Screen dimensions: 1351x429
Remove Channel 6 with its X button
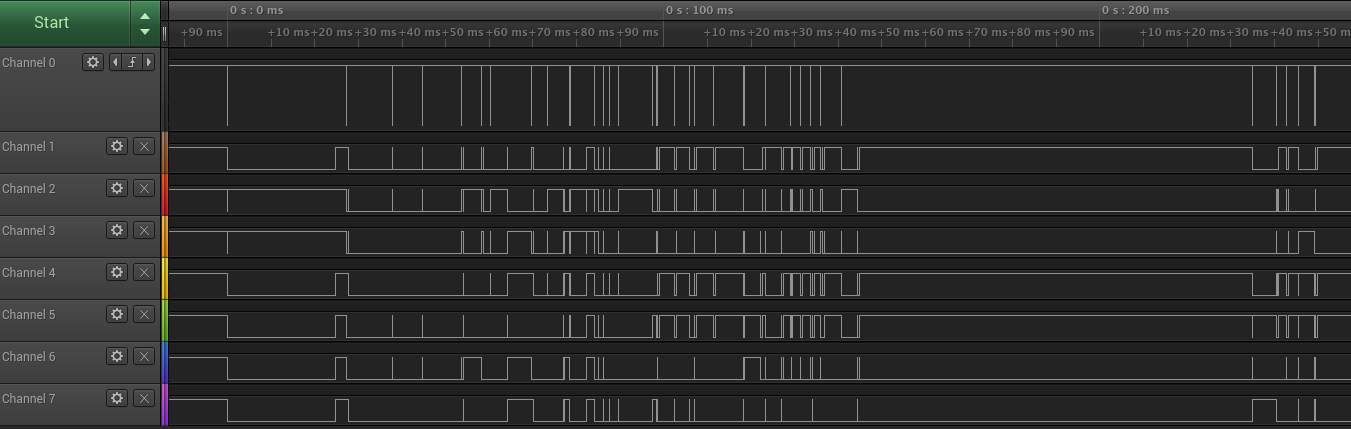(144, 356)
